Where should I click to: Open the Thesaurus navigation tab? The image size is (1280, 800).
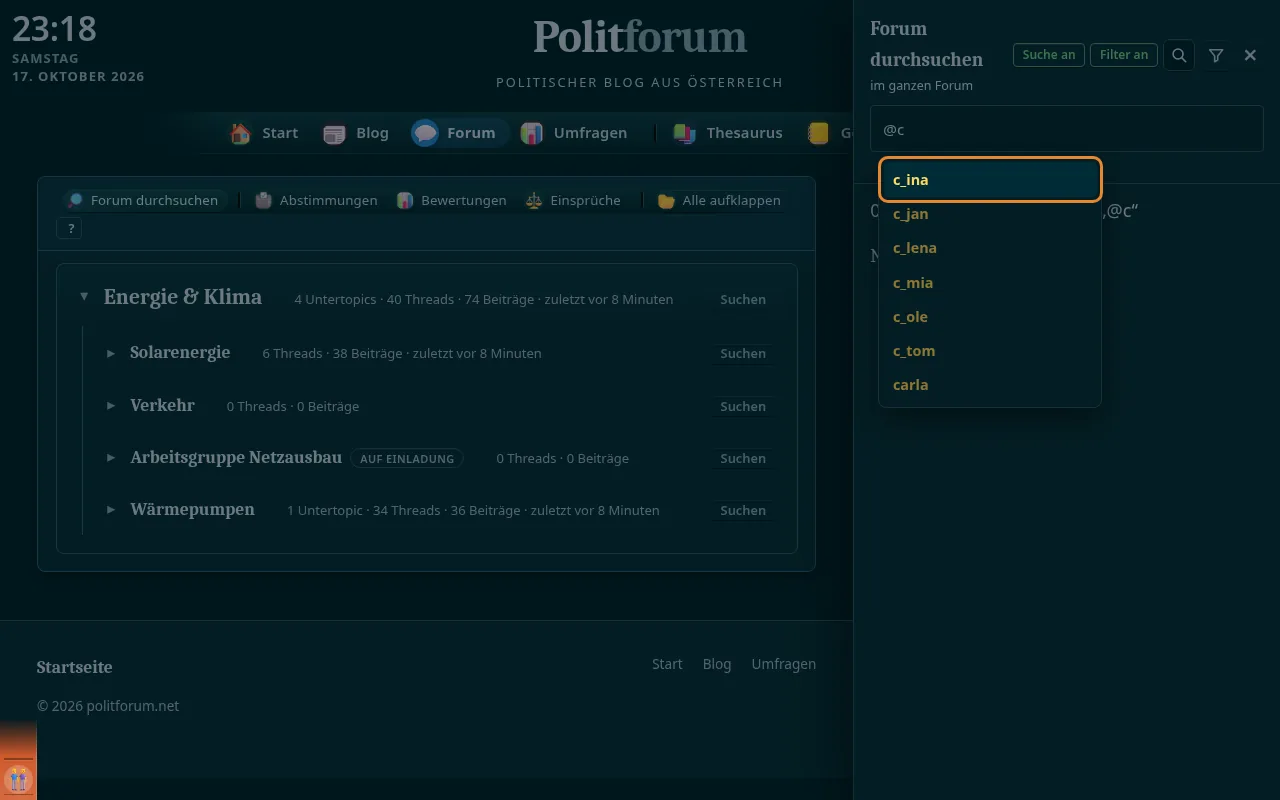730,133
